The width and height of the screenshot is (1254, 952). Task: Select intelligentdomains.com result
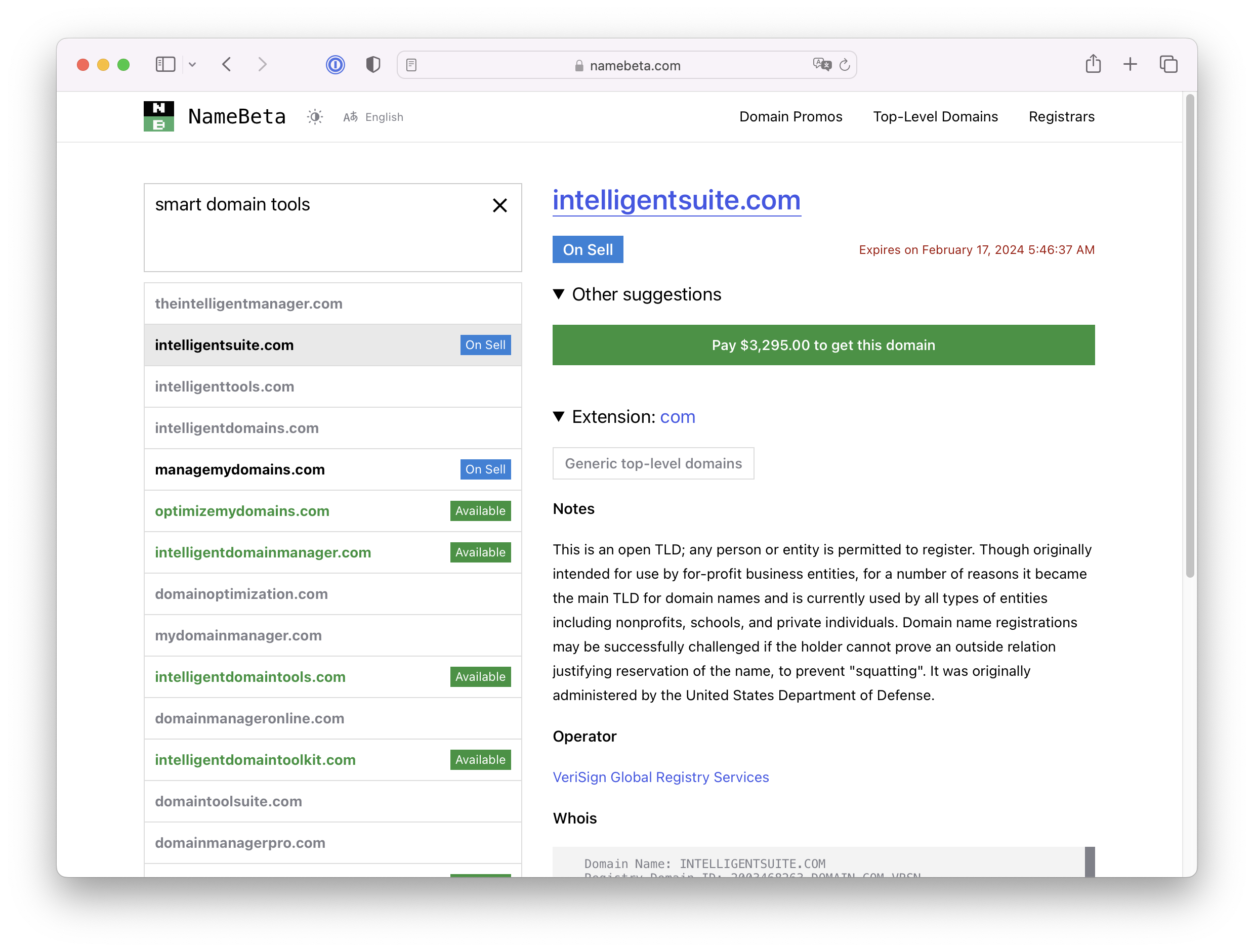[333, 428]
